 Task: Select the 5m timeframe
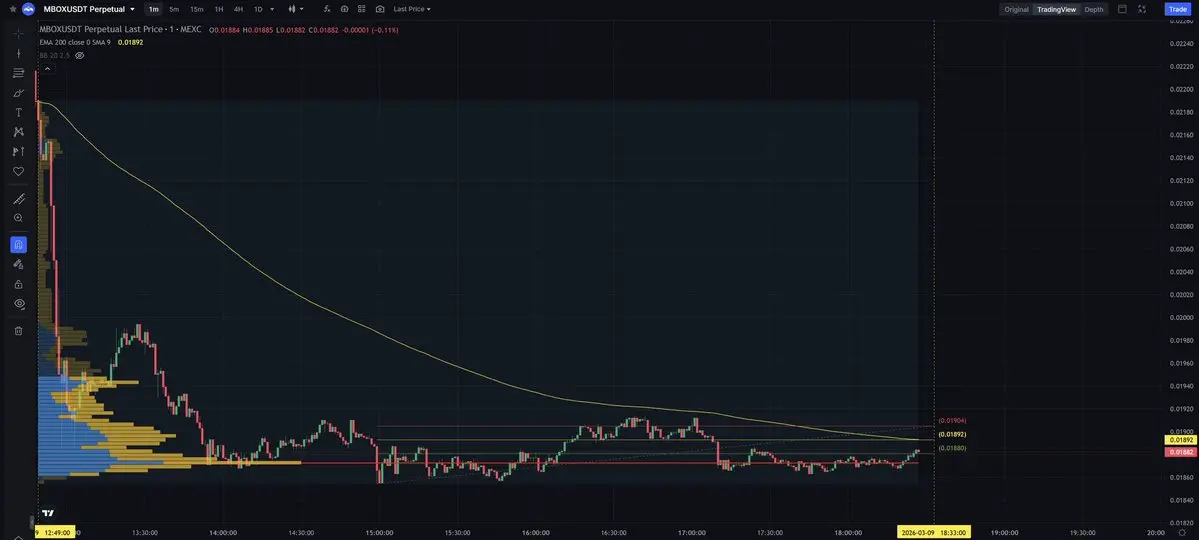click(174, 9)
